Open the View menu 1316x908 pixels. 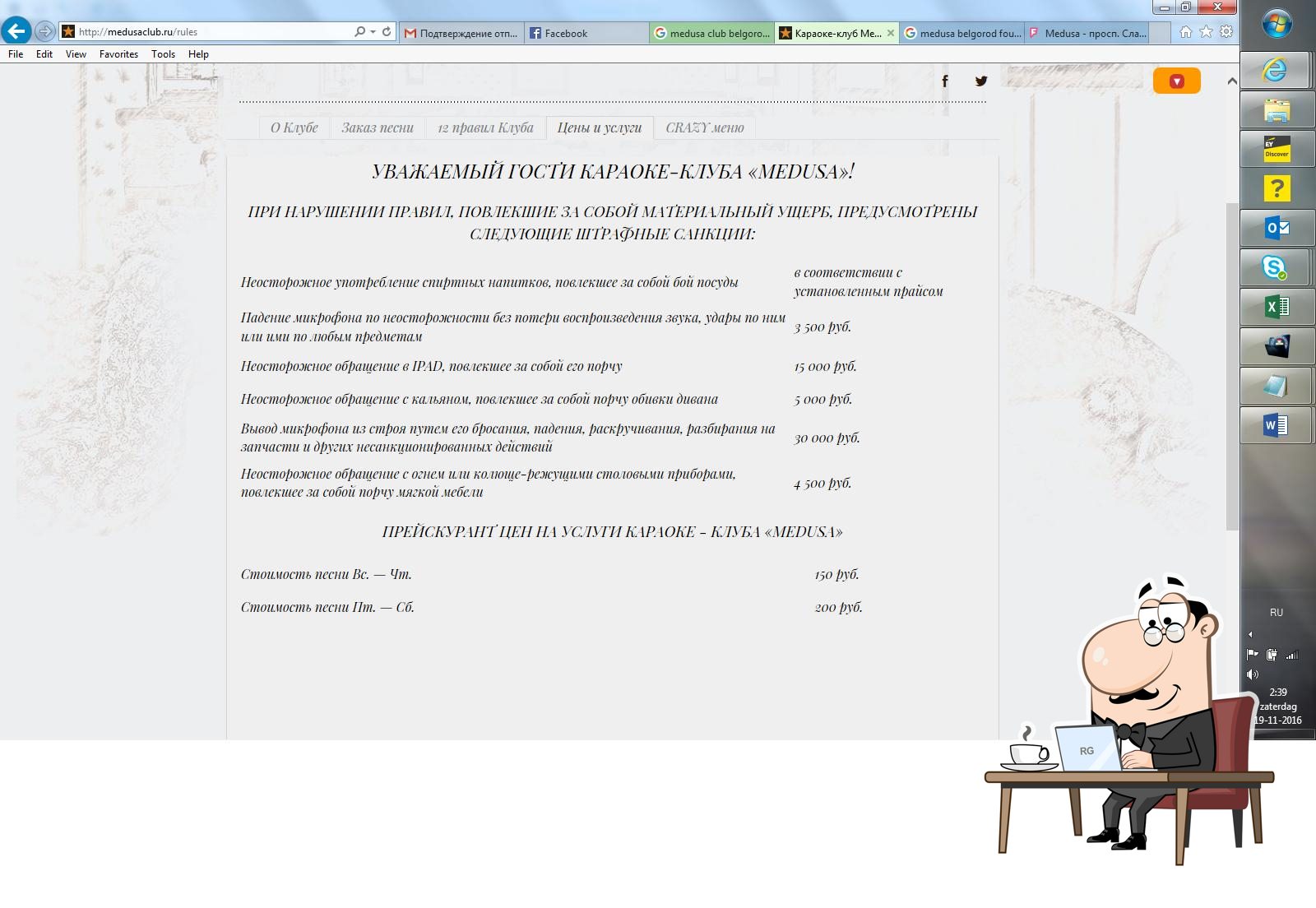[x=76, y=54]
